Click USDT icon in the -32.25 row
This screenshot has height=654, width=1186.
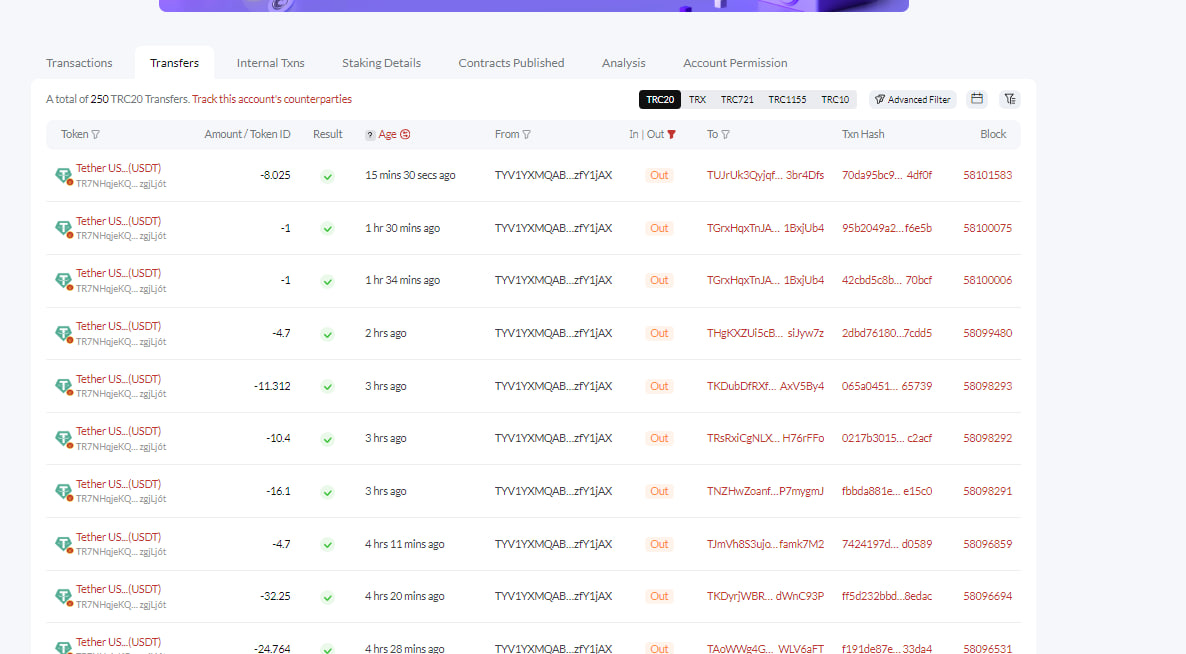pyautogui.click(x=64, y=597)
